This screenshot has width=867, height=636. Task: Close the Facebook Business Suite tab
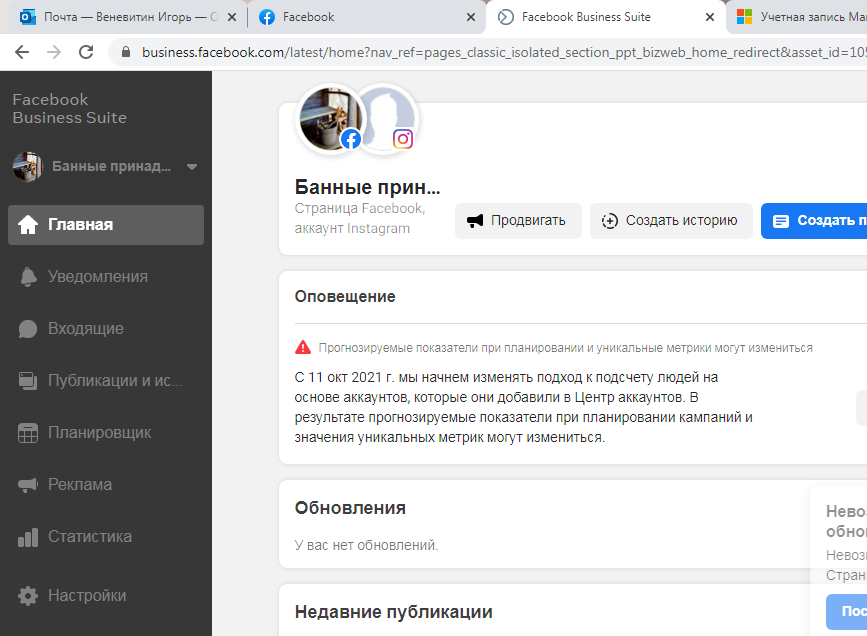[710, 17]
